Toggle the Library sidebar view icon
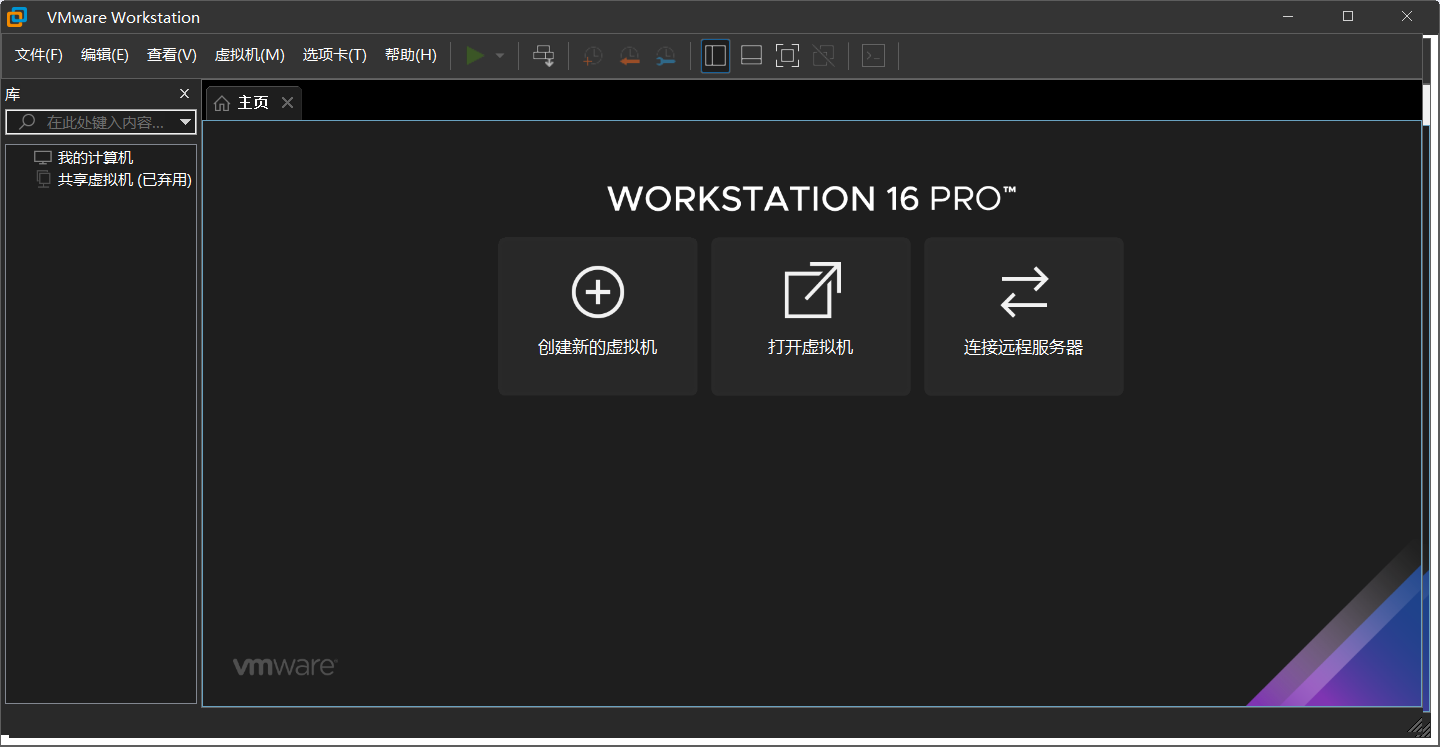 (x=715, y=56)
